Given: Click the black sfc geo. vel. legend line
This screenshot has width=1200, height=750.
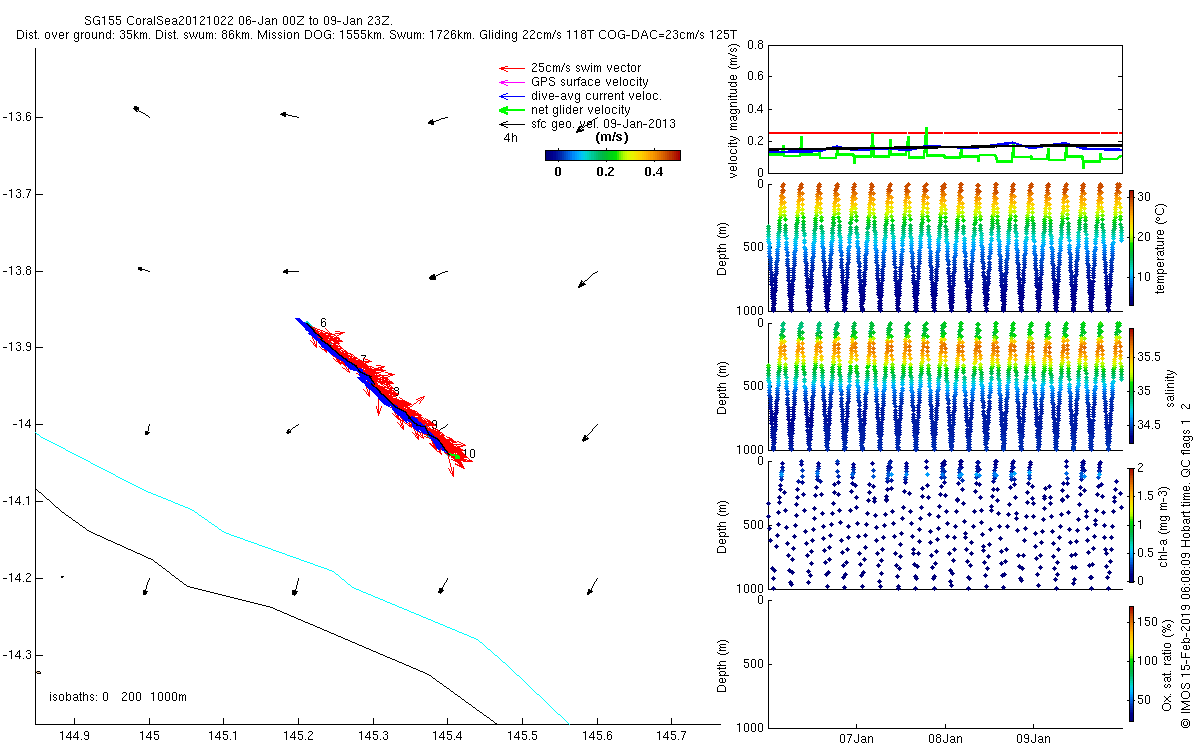Looking at the screenshot, I should pos(512,124).
